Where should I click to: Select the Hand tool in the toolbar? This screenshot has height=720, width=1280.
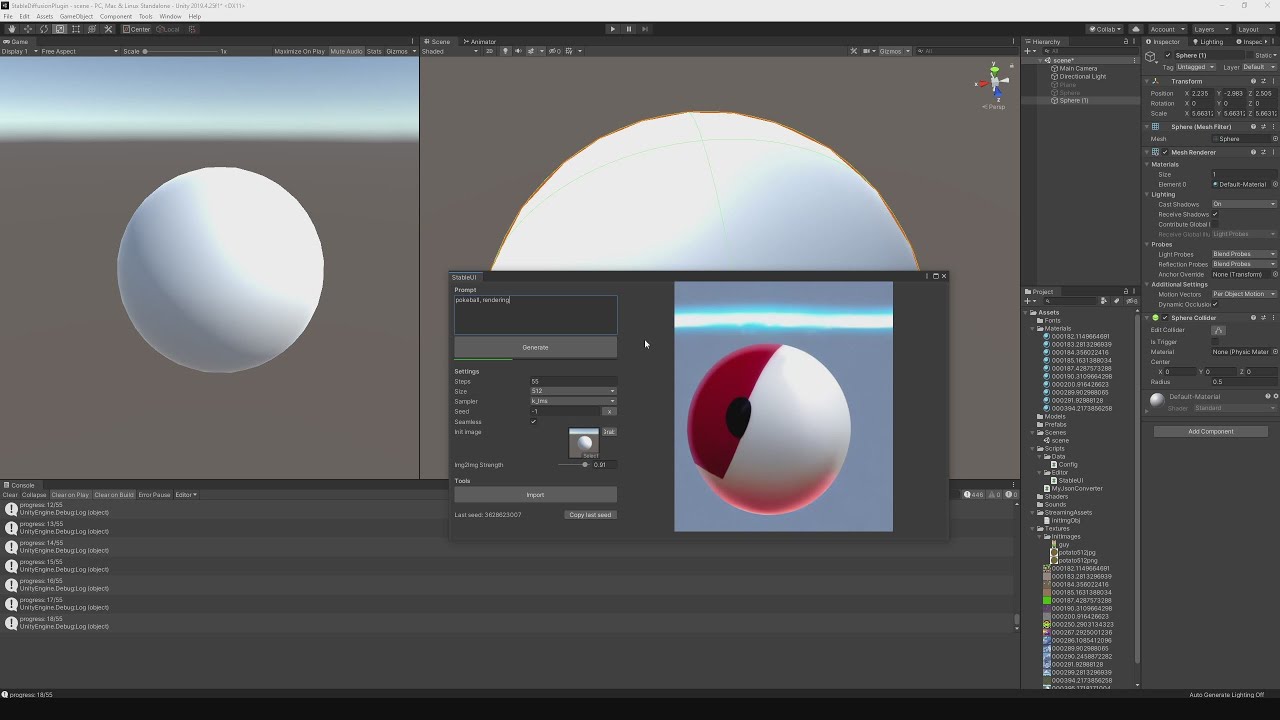coord(12,29)
